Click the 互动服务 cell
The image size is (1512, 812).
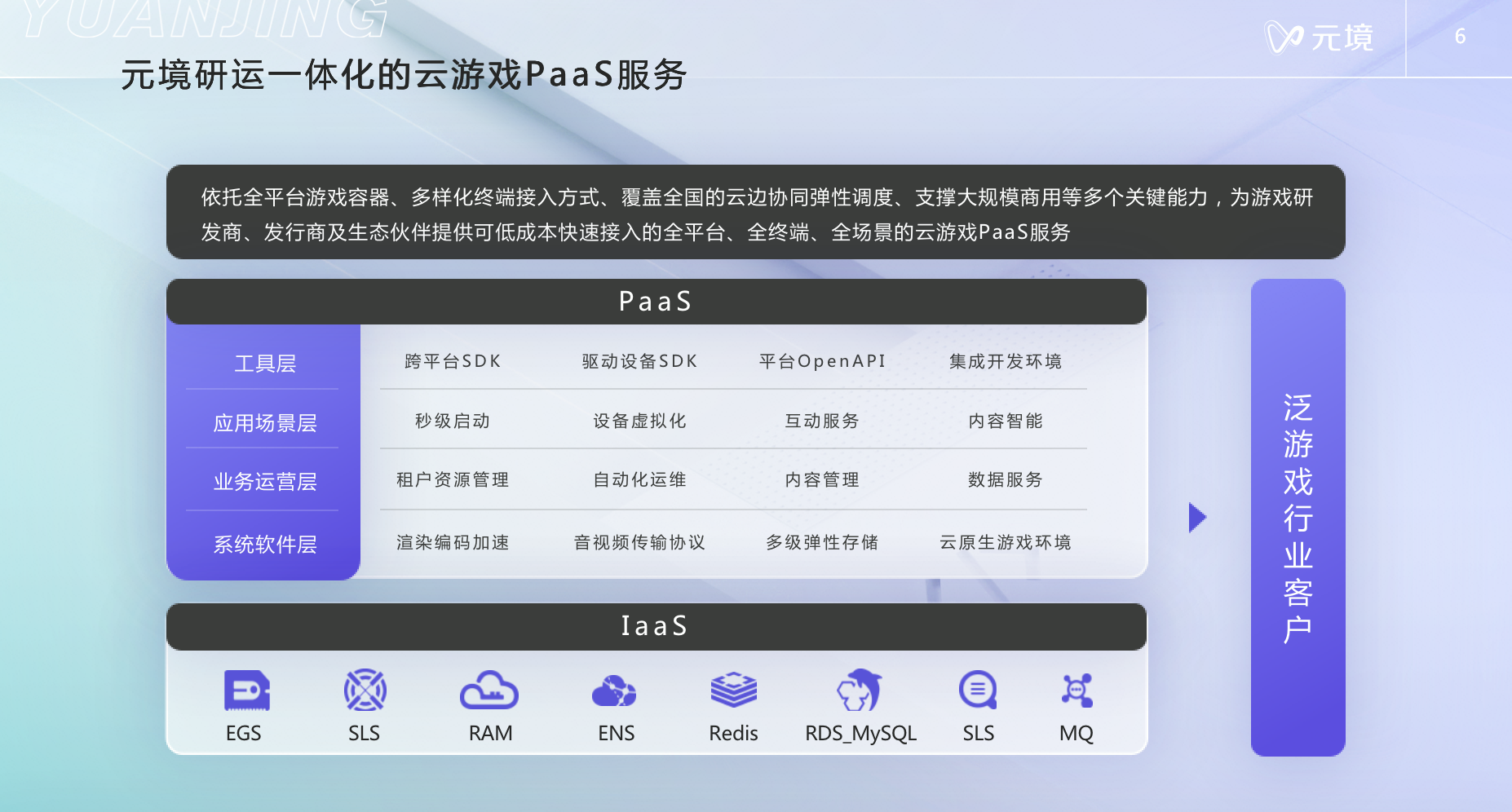[x=822, y=421]
